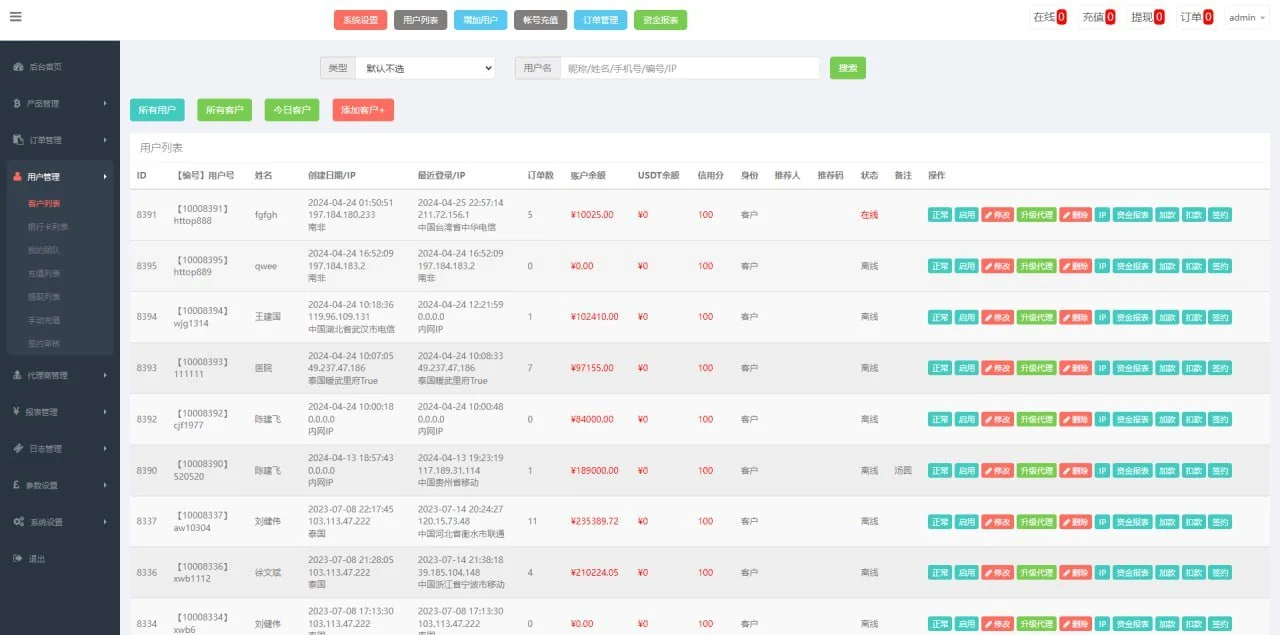
Task: Click the 订单 notification badge in header
Action: 1208,17
